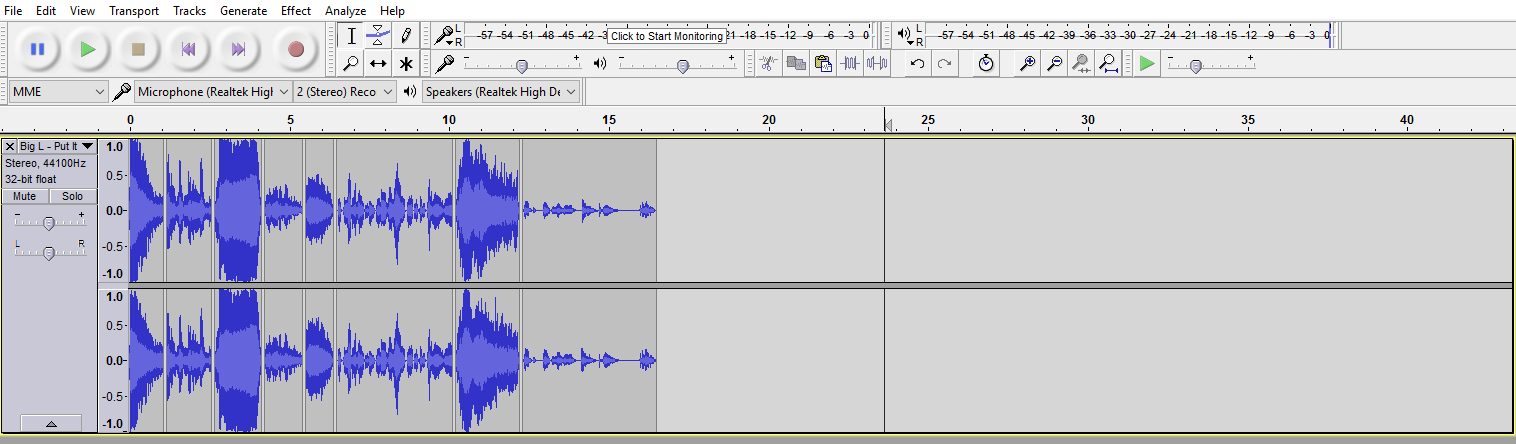Start playback with the Play button
Image resolution: width=1516 pixels, height=444 pixels.
(x=88, y=48)
